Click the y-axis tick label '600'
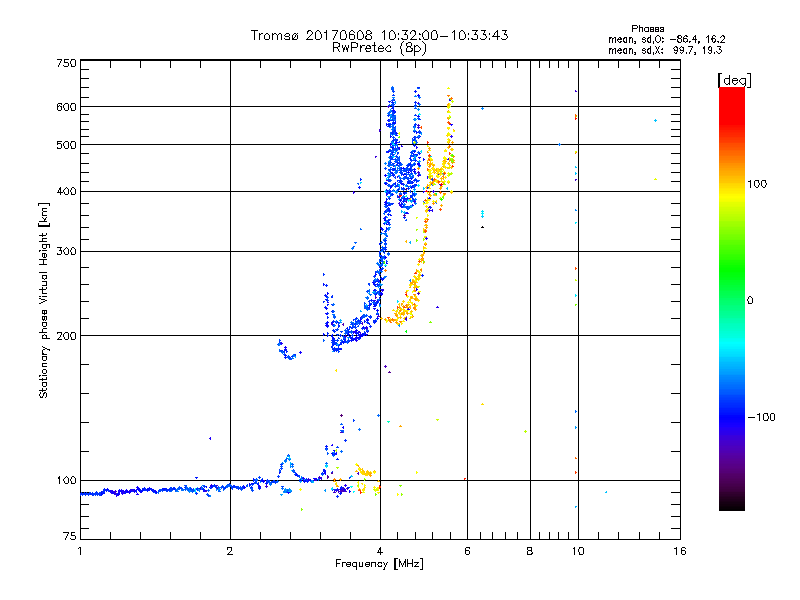Viewport: 800px width, 600px height. click(x=66, y=107)
